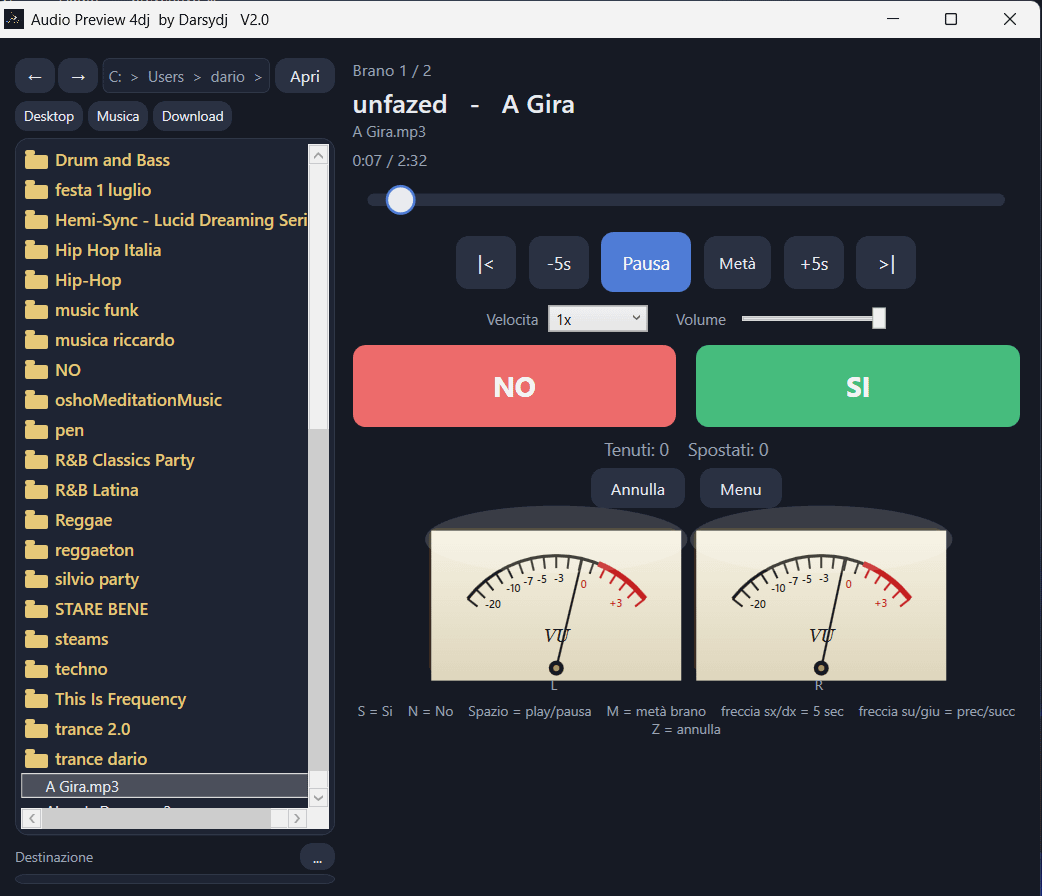
Task: Click the Users breadcrumb segment
Action: (166, 76)
